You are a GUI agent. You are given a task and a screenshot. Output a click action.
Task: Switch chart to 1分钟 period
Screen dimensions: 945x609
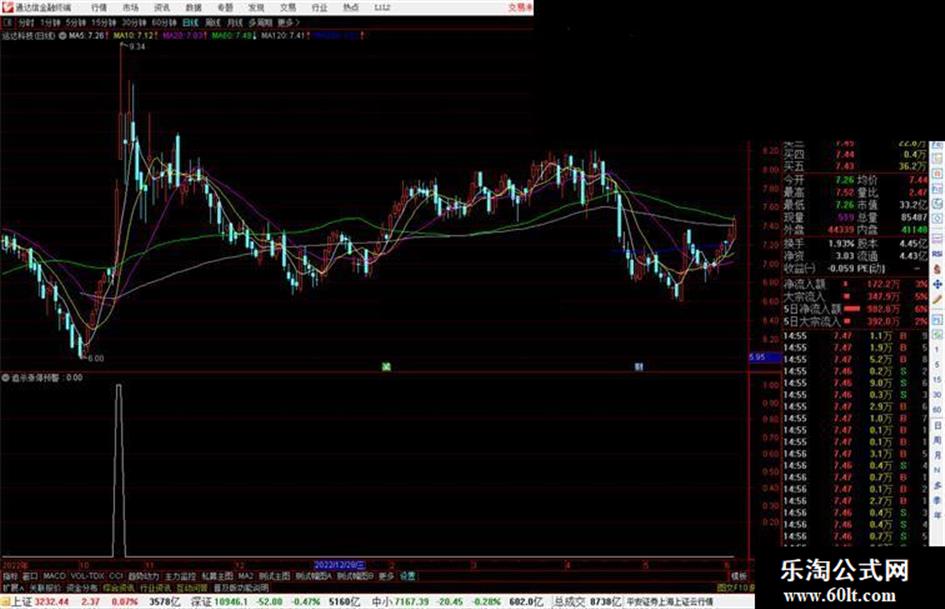[x=50, y=23]
